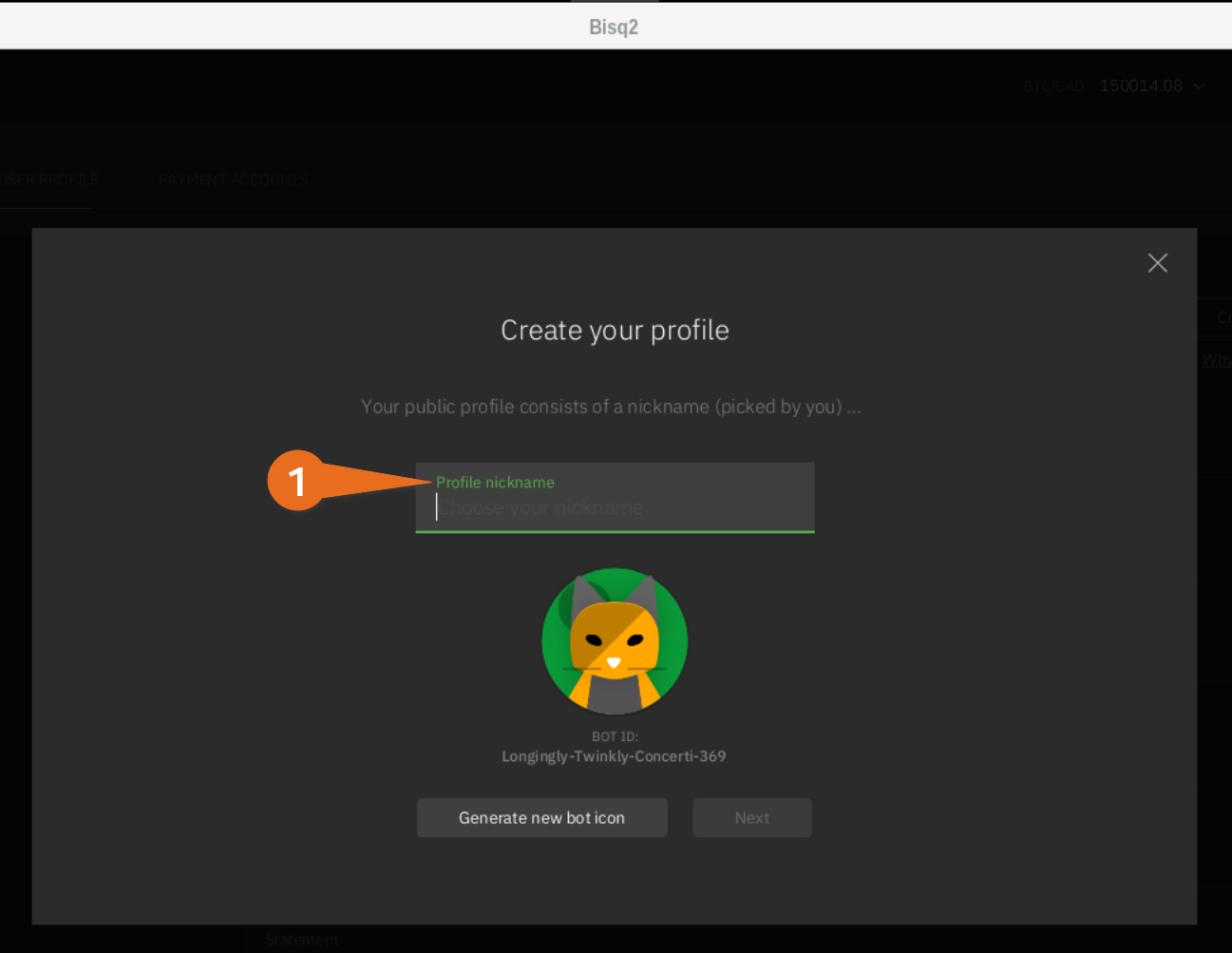Expand the BTC/CAD market price chevron

pyautogui.click(x=1200, y=86)
